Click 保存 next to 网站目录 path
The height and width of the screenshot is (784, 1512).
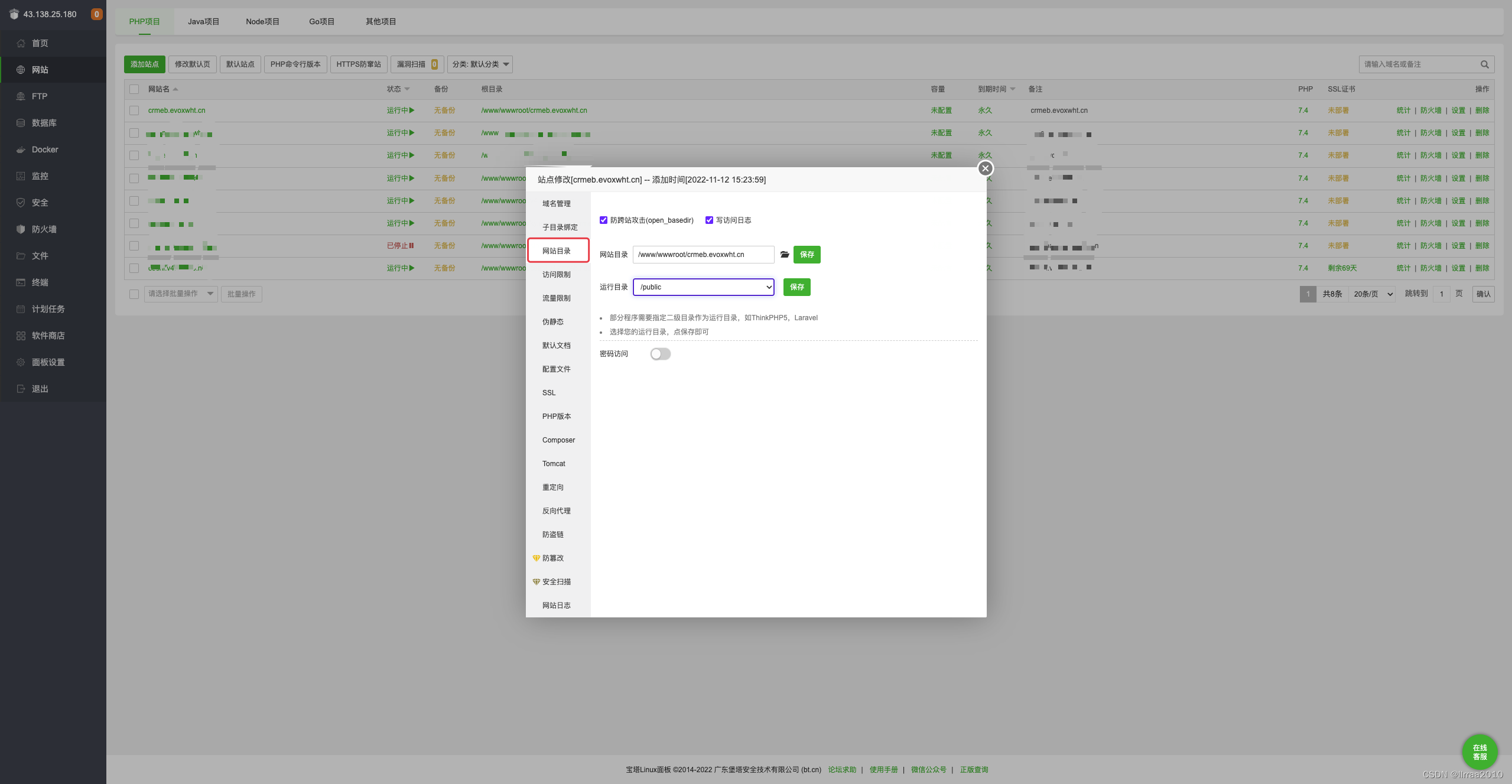(807, 255)
